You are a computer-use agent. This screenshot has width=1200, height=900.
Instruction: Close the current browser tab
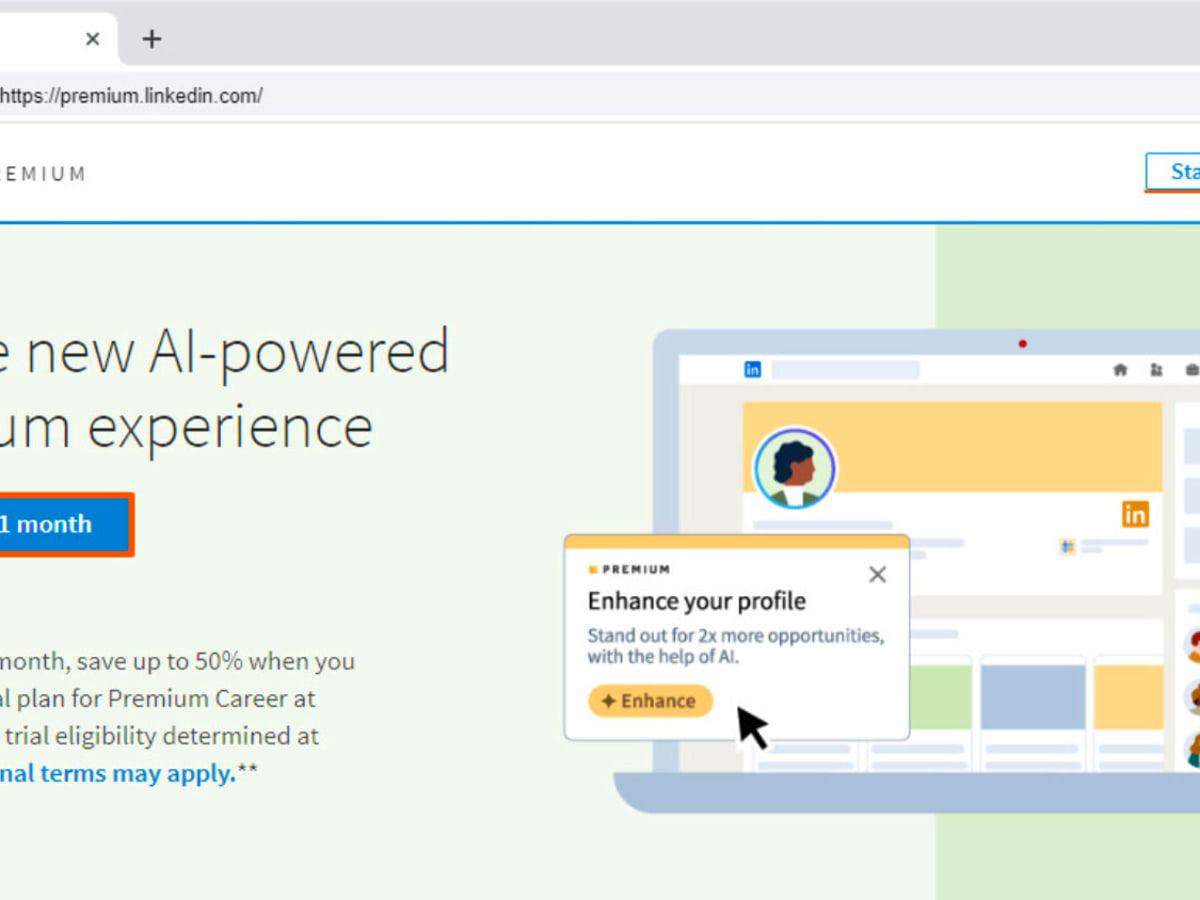click(x=92, y=39)
